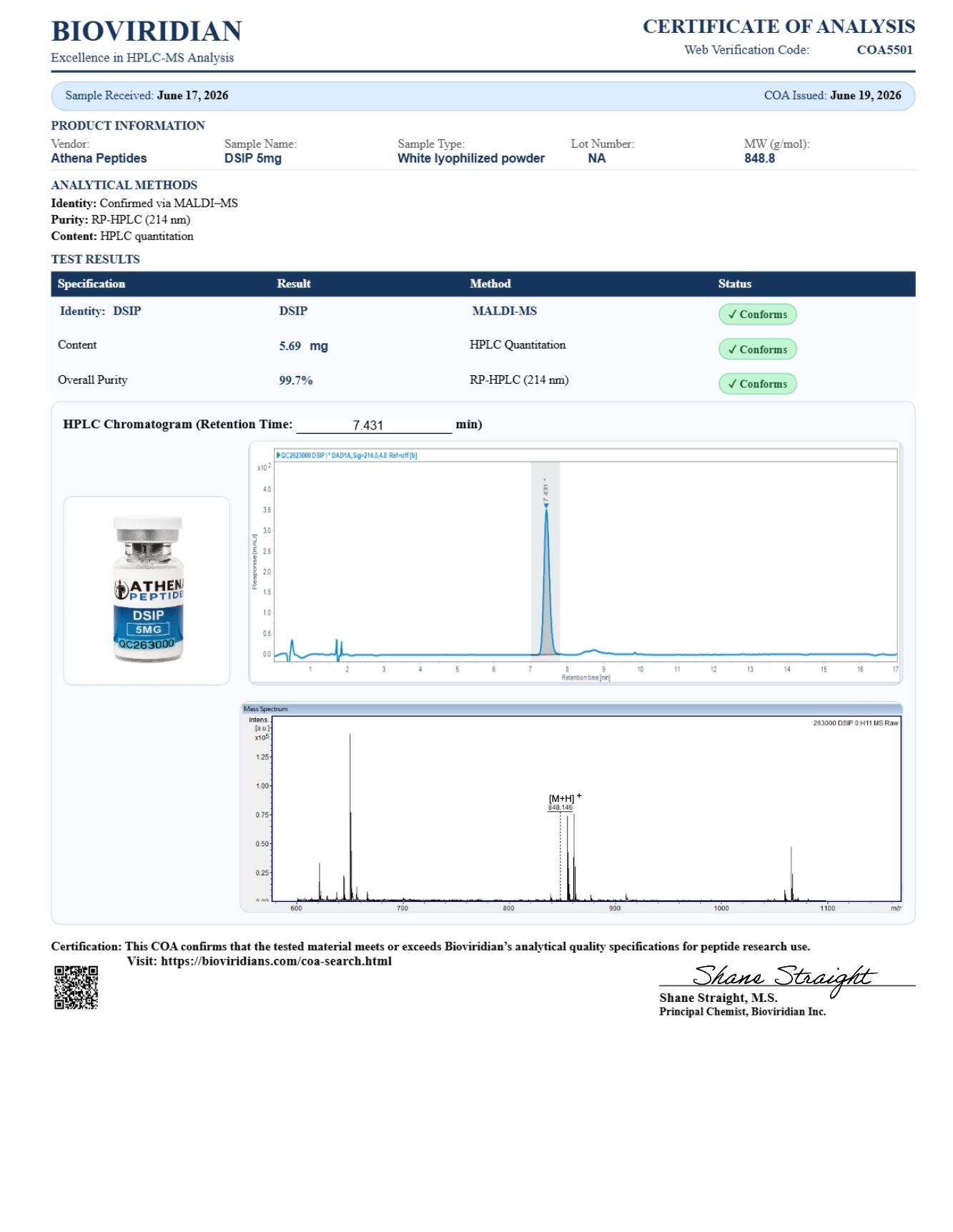Click the 263000 DSIP MS Raw label
This screenshot has width=953, height=1232.
click(x=855, y=723)
